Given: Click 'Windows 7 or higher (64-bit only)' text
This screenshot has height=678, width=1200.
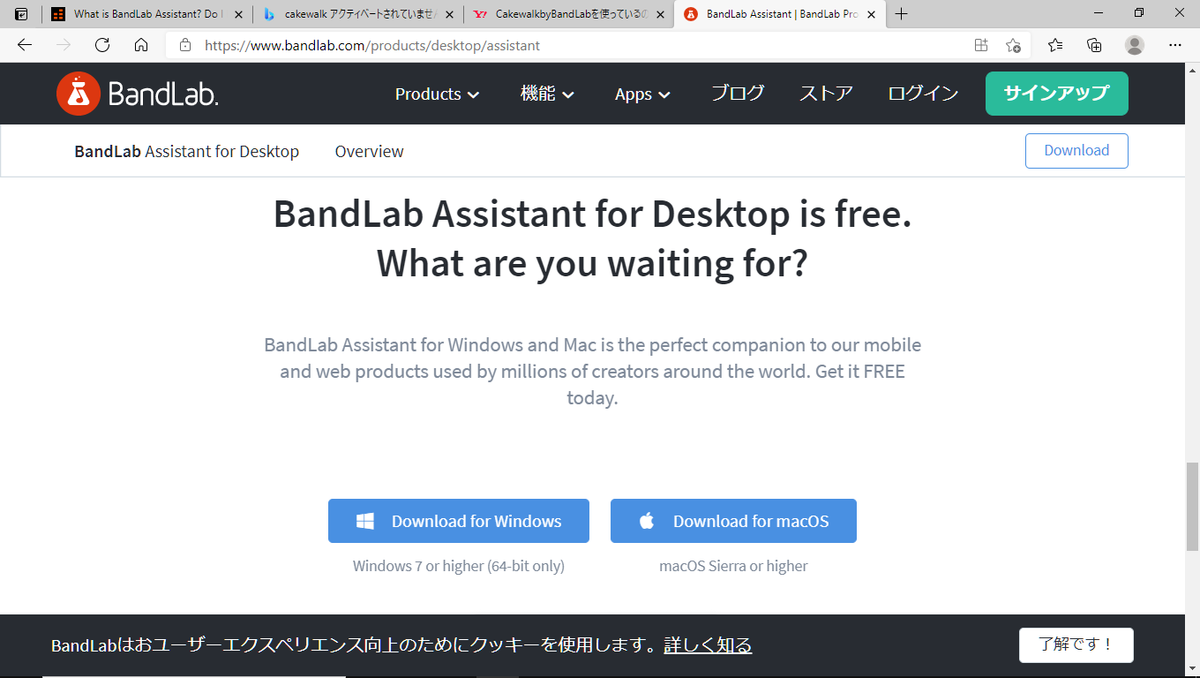Looking at the screenshot, I should [459, 566].
